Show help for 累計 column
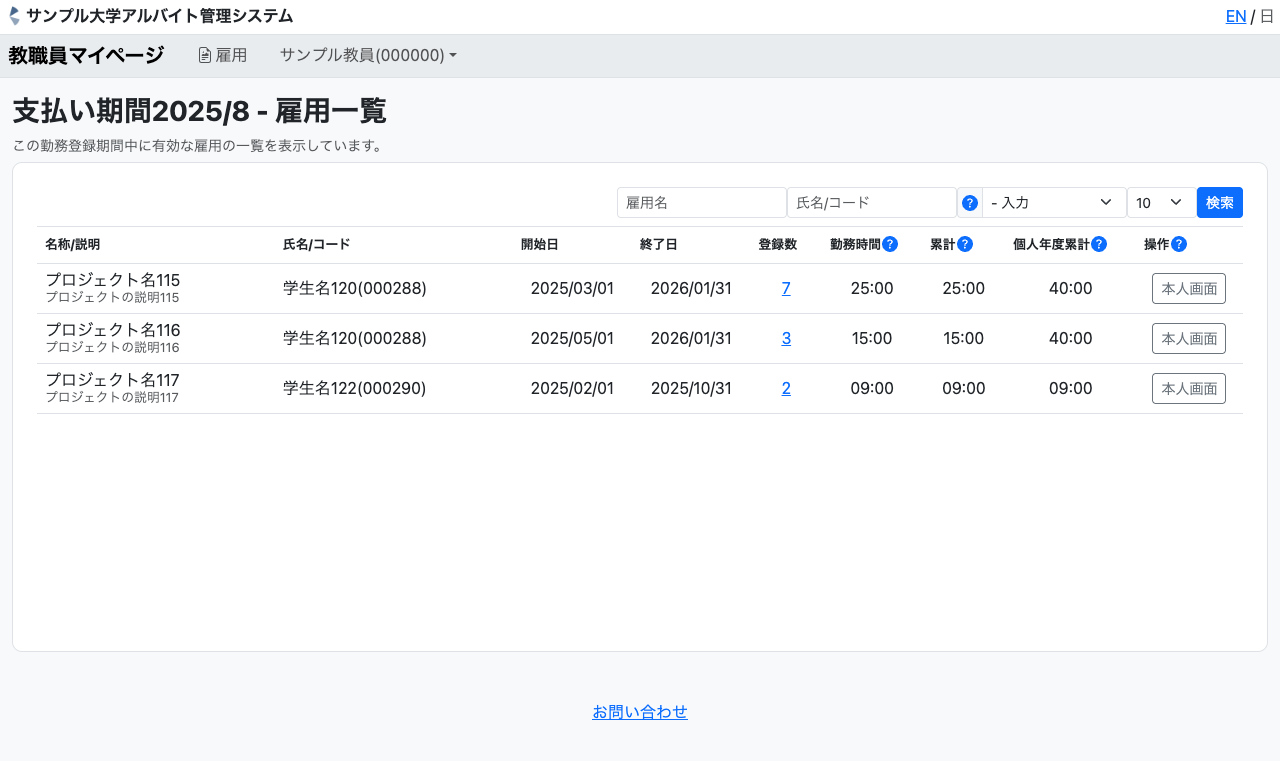Image resolution: width=1280 pixels, height=761 pixels. click(965, 244)
